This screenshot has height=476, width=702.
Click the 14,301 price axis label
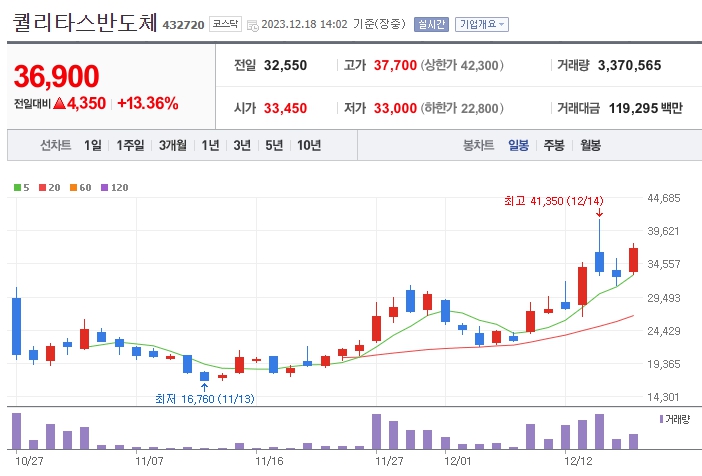[x=663, y=397]
